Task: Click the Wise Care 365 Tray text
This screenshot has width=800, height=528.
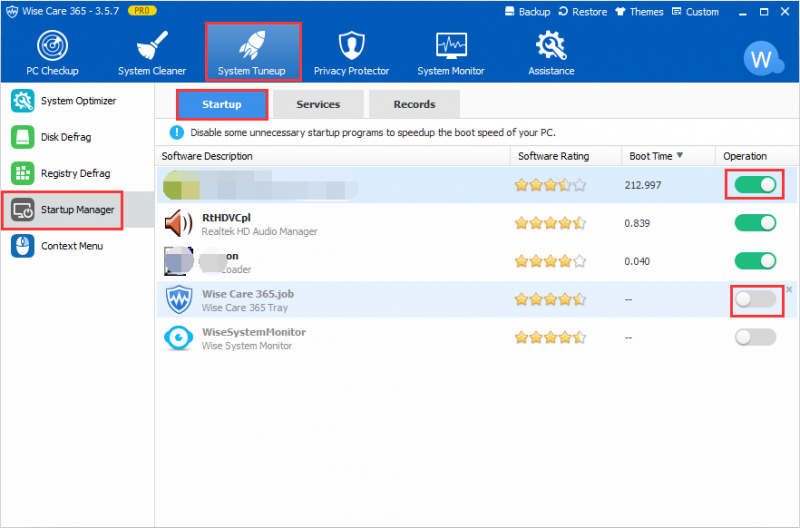Action: coord(245,308)
